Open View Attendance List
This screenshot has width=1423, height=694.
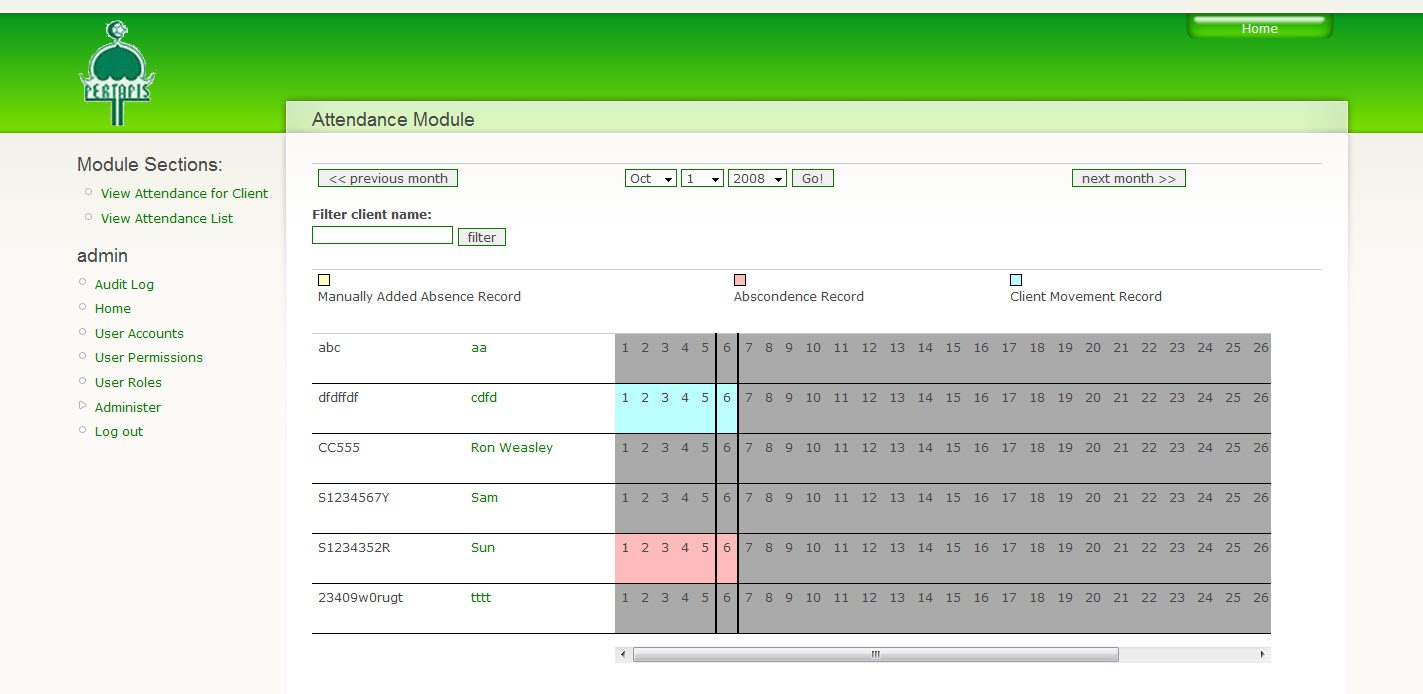[x=167, y=218]
